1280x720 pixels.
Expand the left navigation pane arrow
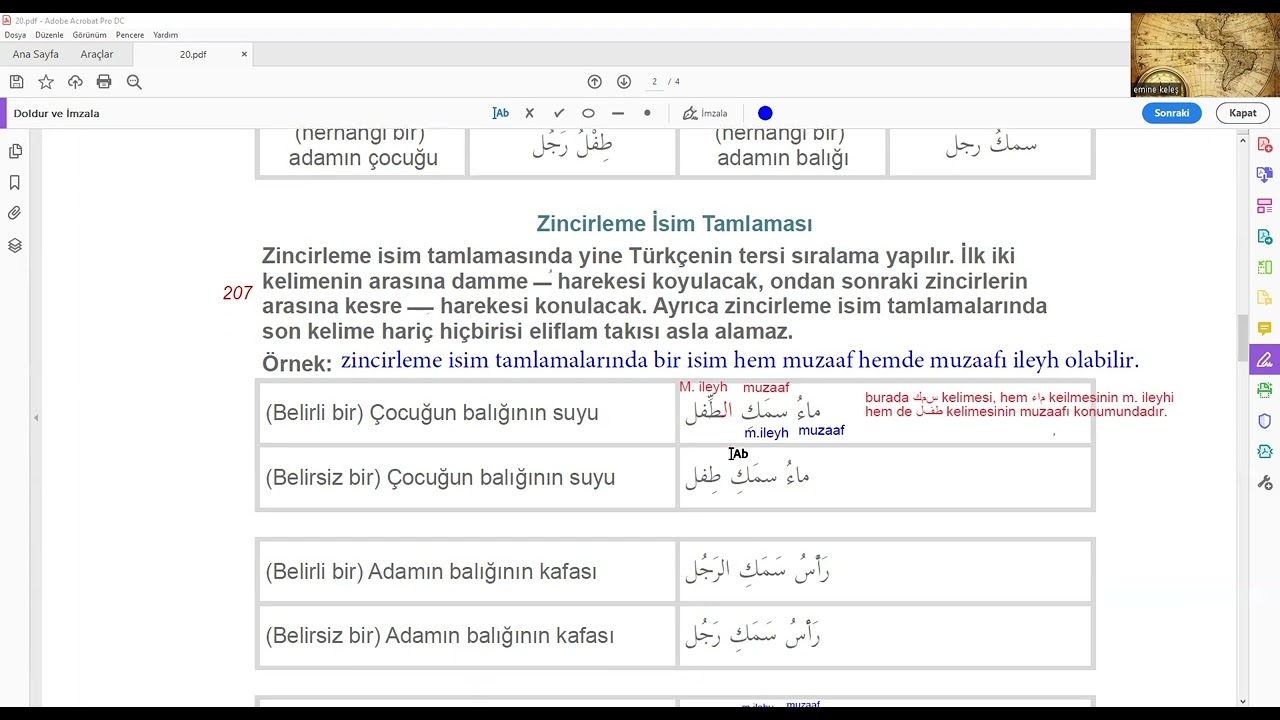tap(36, 418)
